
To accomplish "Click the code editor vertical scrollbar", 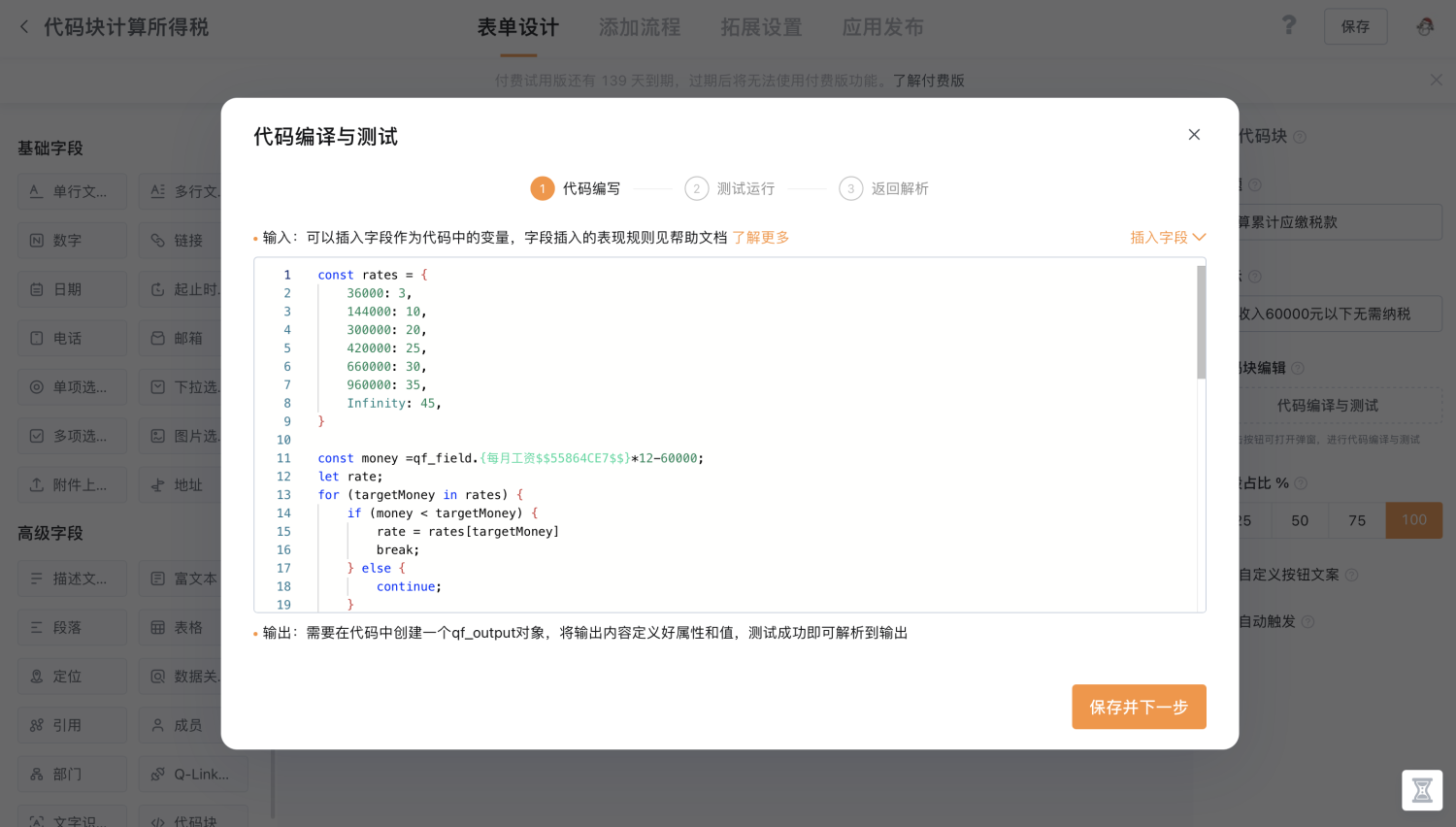I will click(1201, 322).
